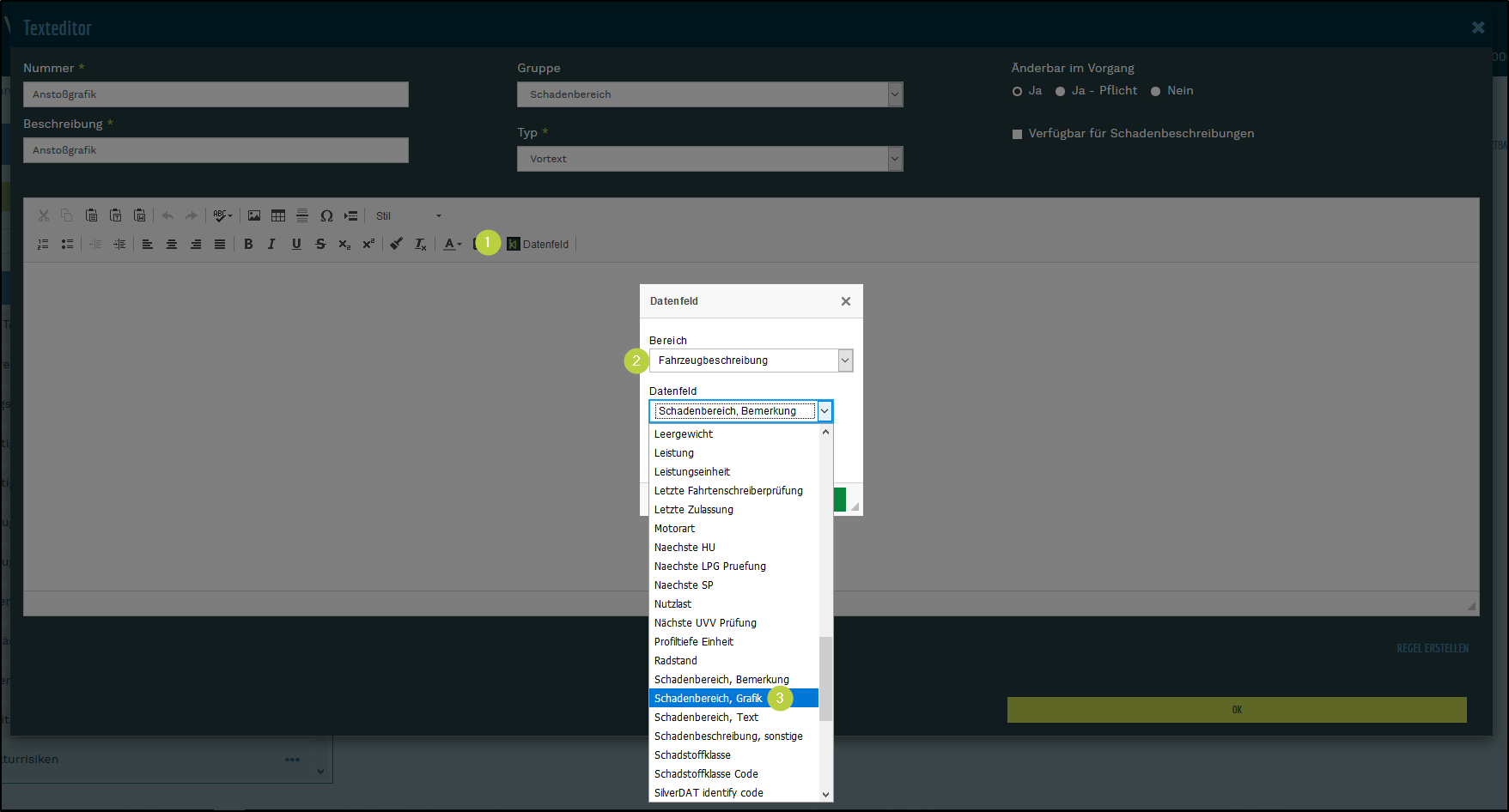Center-align text with the toolbar icon
The height and width of the screenshot is (812, 1509).
(172, 245)
